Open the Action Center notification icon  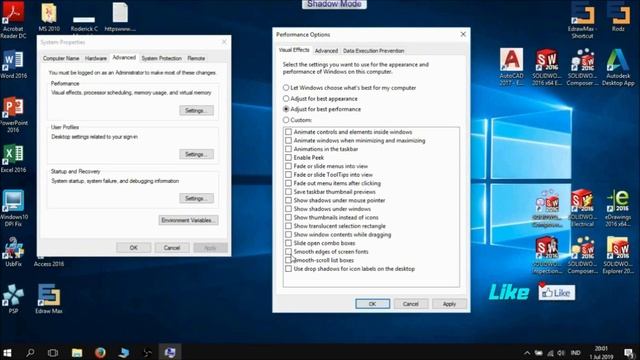coord(629,353)
